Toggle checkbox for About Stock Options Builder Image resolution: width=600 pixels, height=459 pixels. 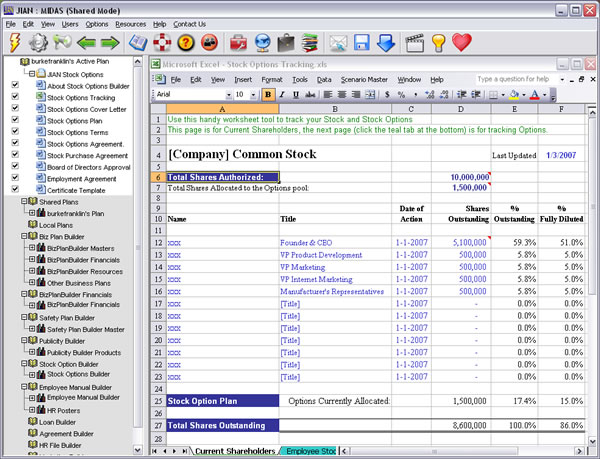click(15, 85)
